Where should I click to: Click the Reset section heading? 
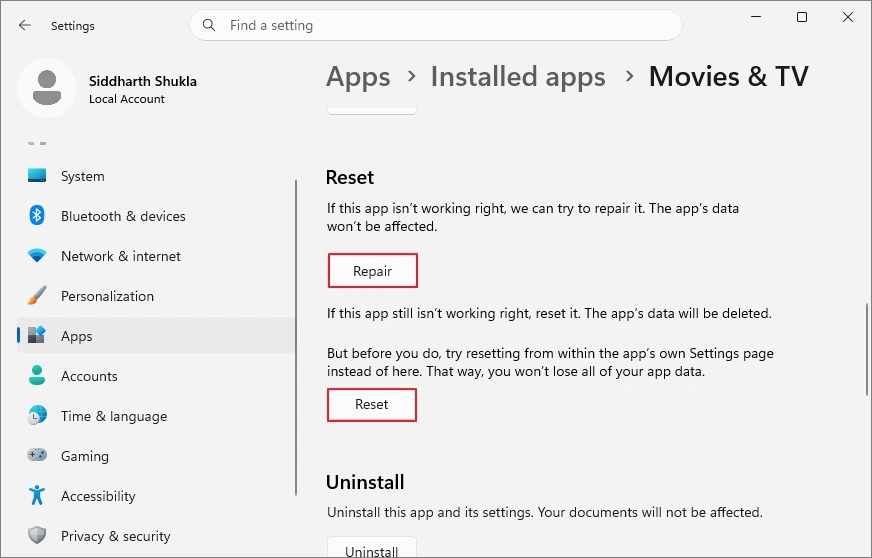350,177
